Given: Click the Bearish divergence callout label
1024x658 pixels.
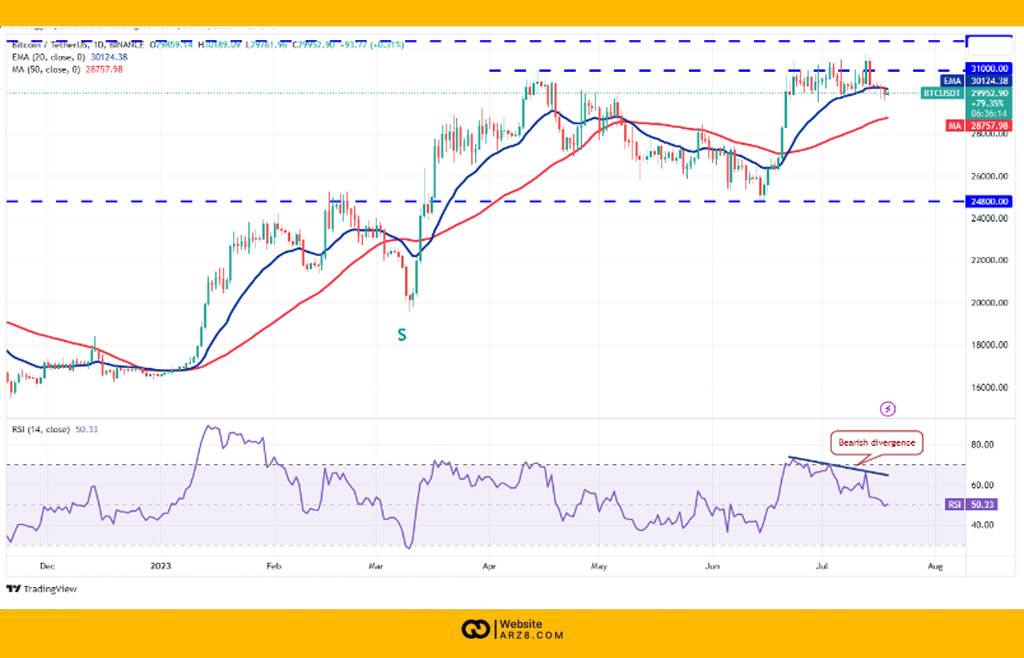Looking at the screenshot, I should click(876, 443).
